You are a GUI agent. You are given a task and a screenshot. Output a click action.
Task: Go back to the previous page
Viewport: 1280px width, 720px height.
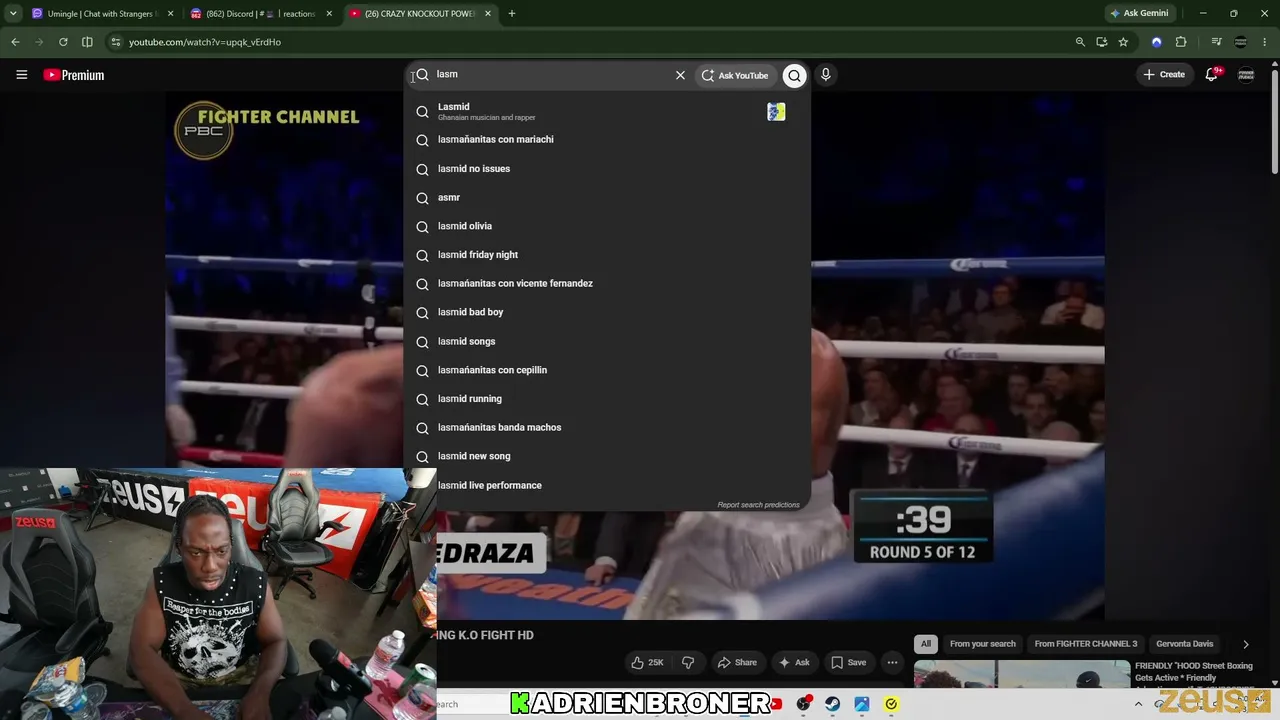point(15,42)
